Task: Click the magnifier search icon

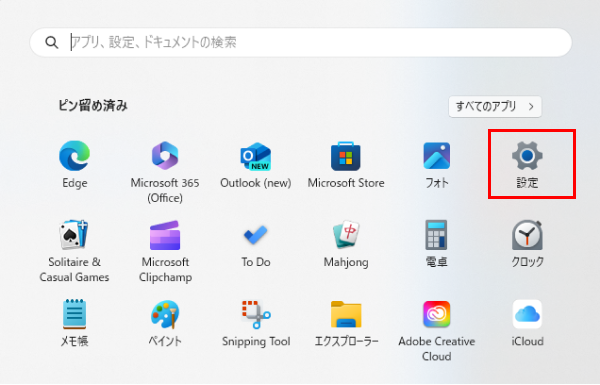Action: tap(52, 42)
